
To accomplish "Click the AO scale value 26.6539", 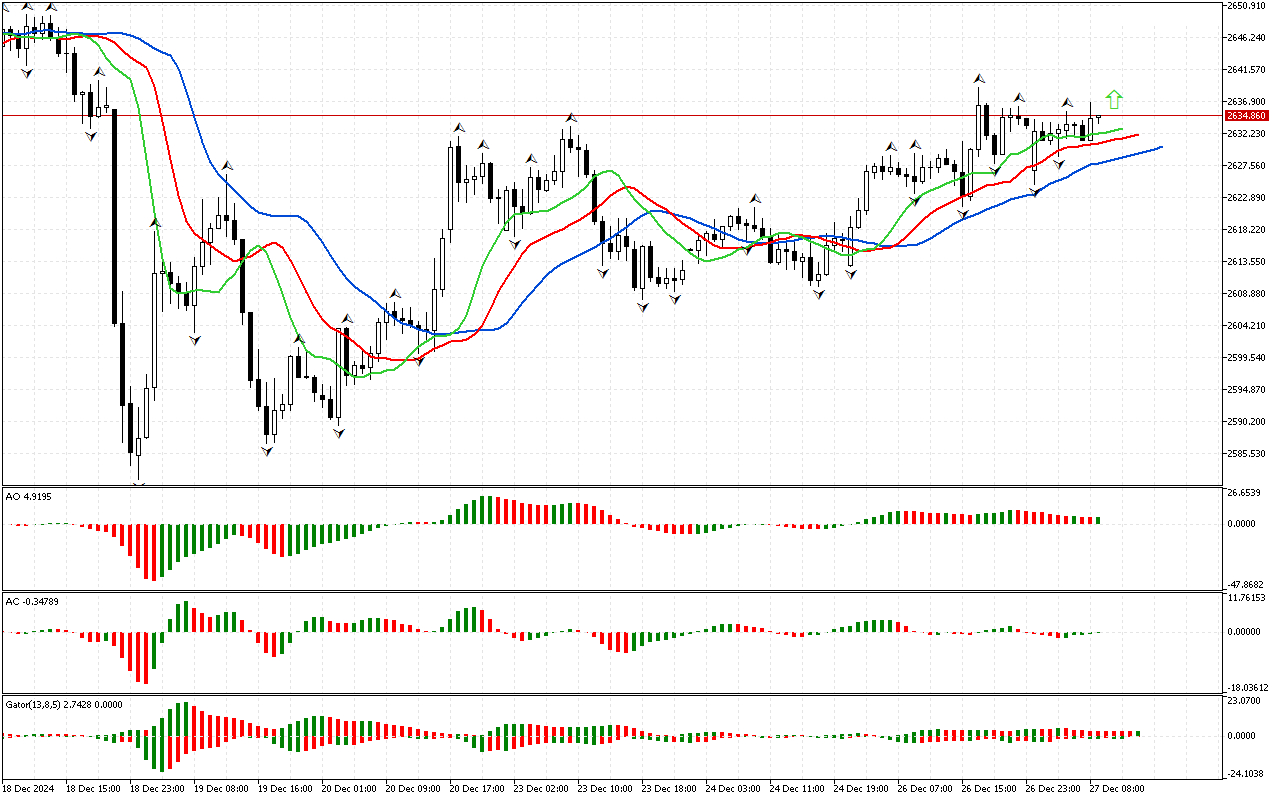I will pyautogui.click(x=1245, y=493).
